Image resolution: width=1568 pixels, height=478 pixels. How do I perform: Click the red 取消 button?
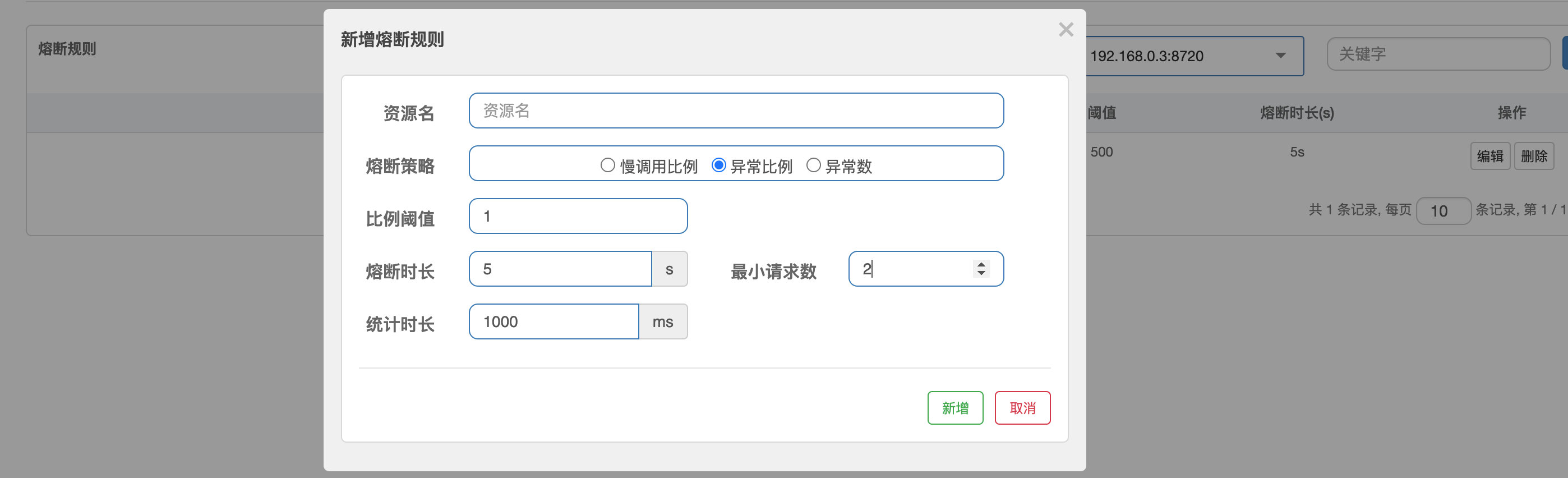[1022, 408]
